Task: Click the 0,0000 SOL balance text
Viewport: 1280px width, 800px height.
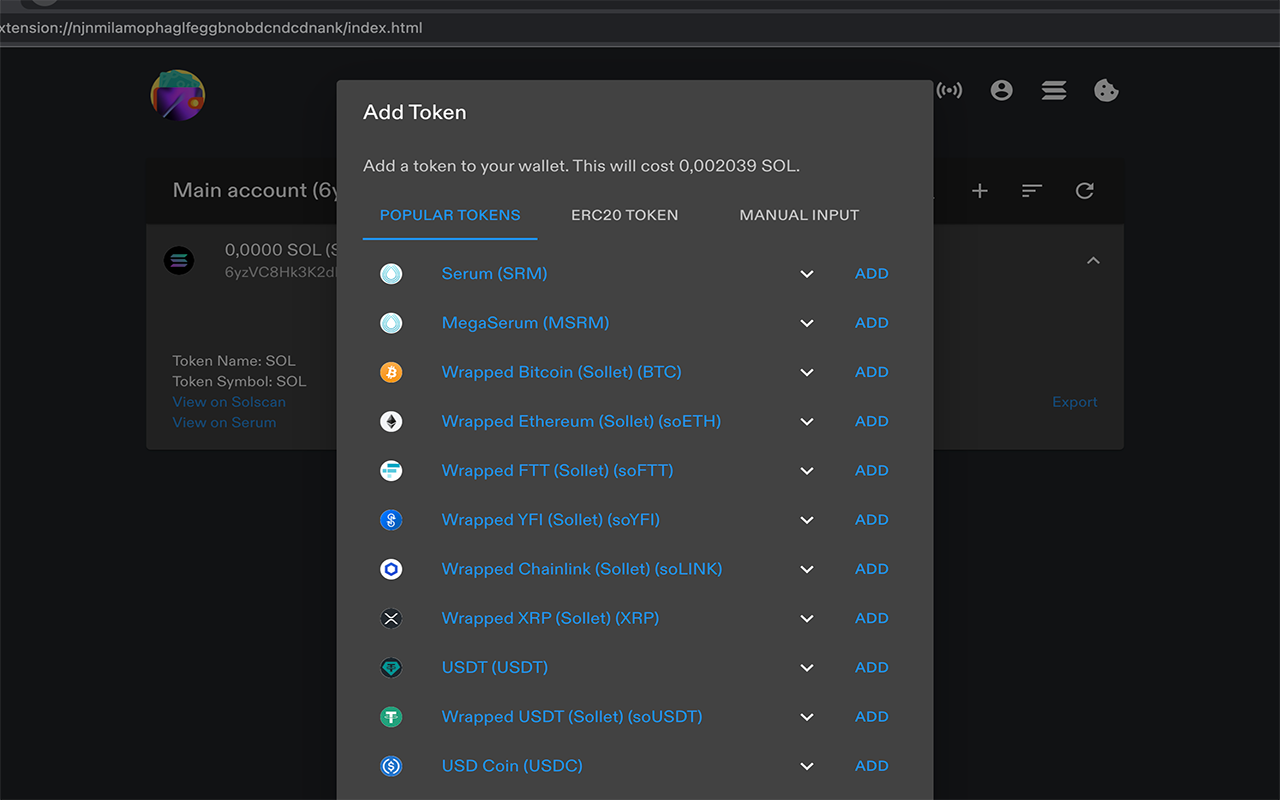Action: click(279, 250)
